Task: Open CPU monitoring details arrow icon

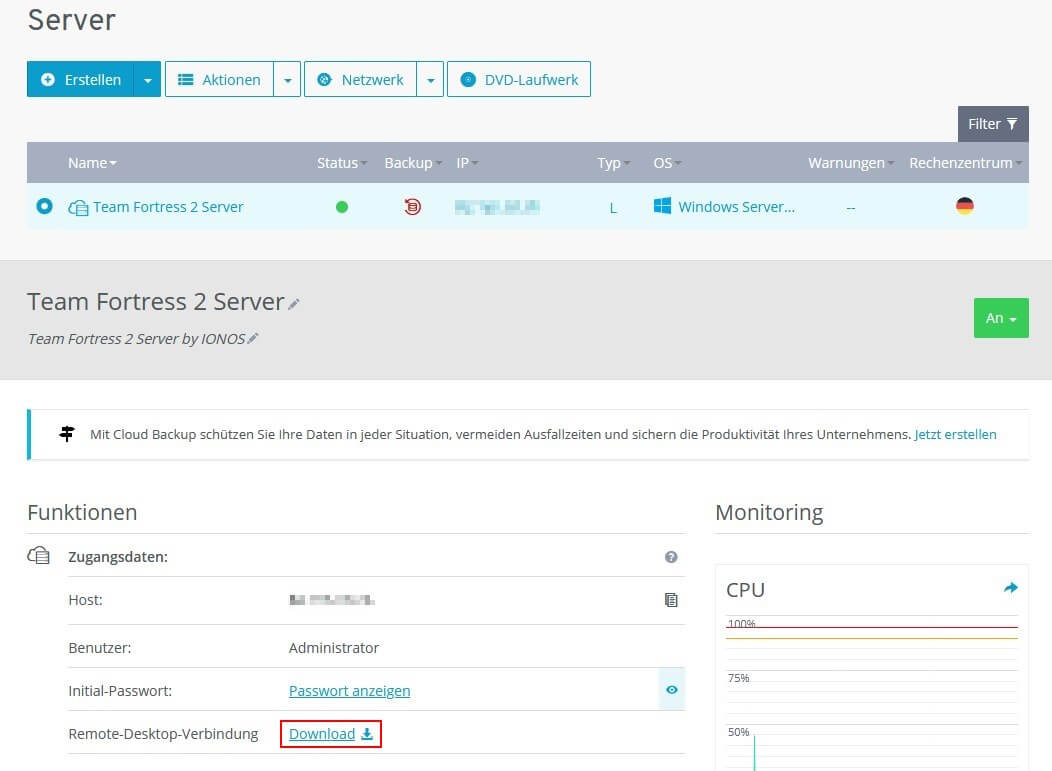Action: [1010, 588]
